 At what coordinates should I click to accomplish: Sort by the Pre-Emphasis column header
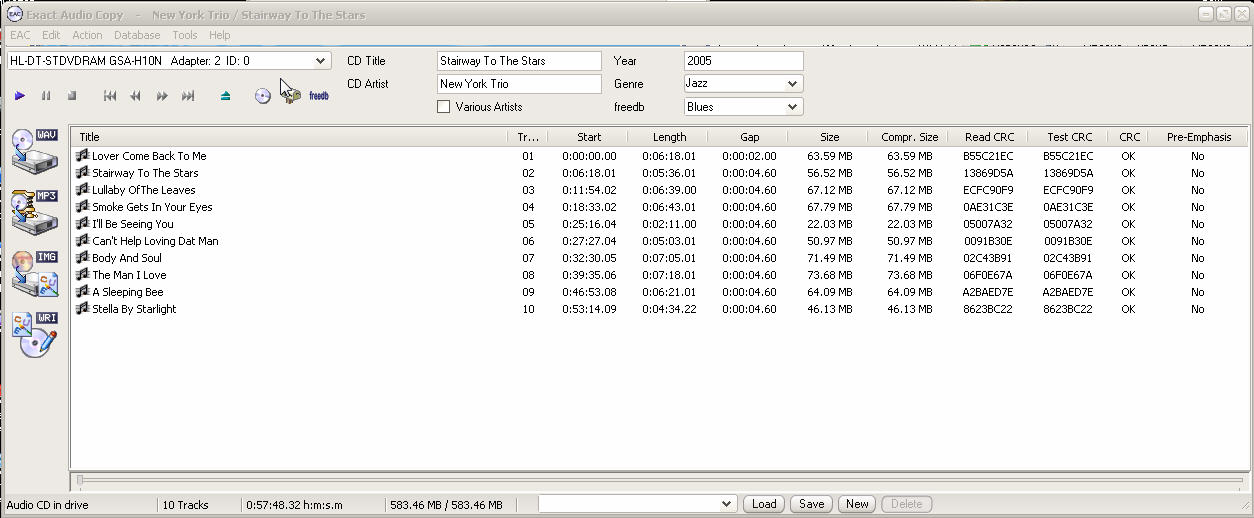pyautogui.click(x=1198, y=137)
